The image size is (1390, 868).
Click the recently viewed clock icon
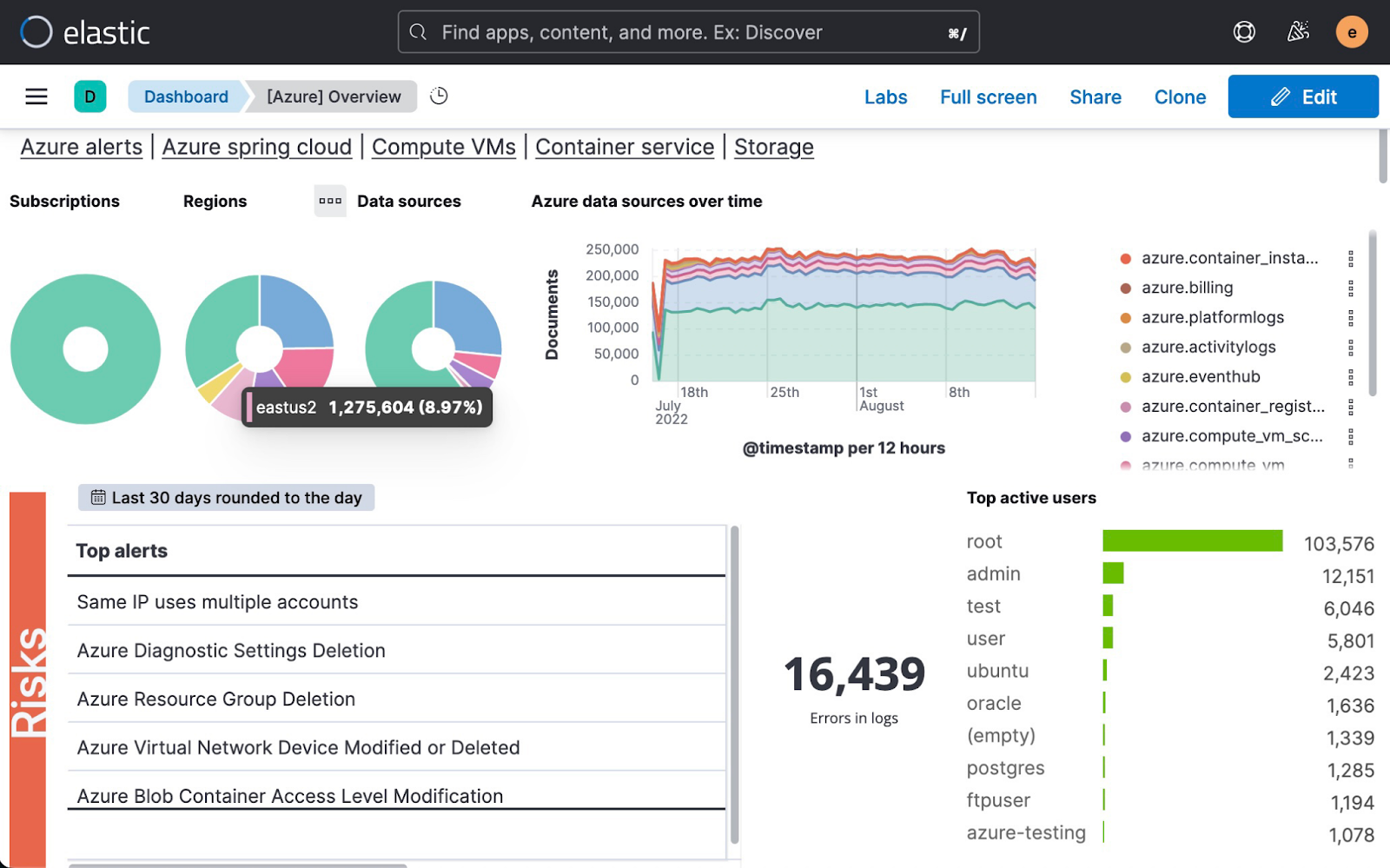click(439, 96)
